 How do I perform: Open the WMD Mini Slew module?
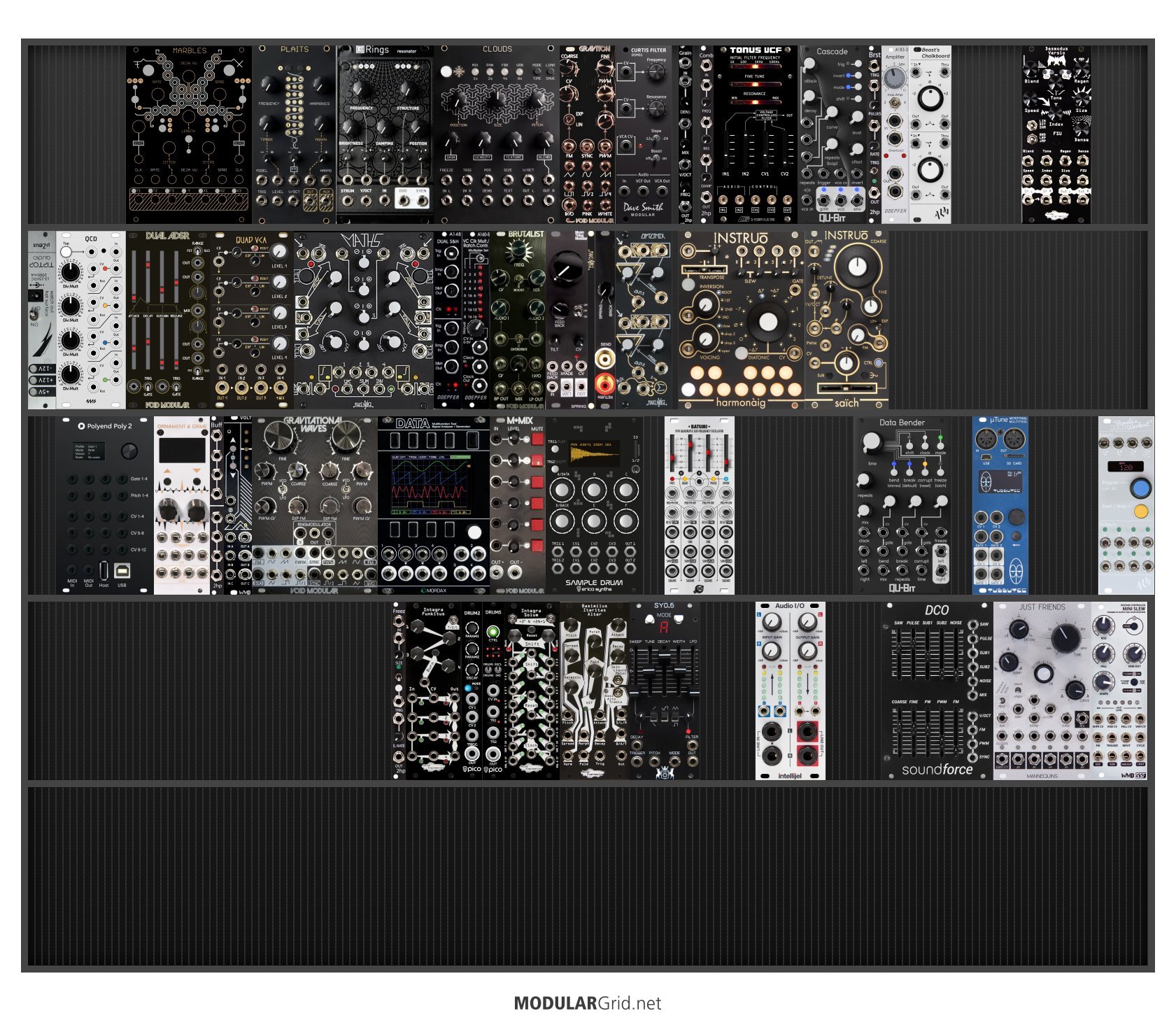(1119, 691)
